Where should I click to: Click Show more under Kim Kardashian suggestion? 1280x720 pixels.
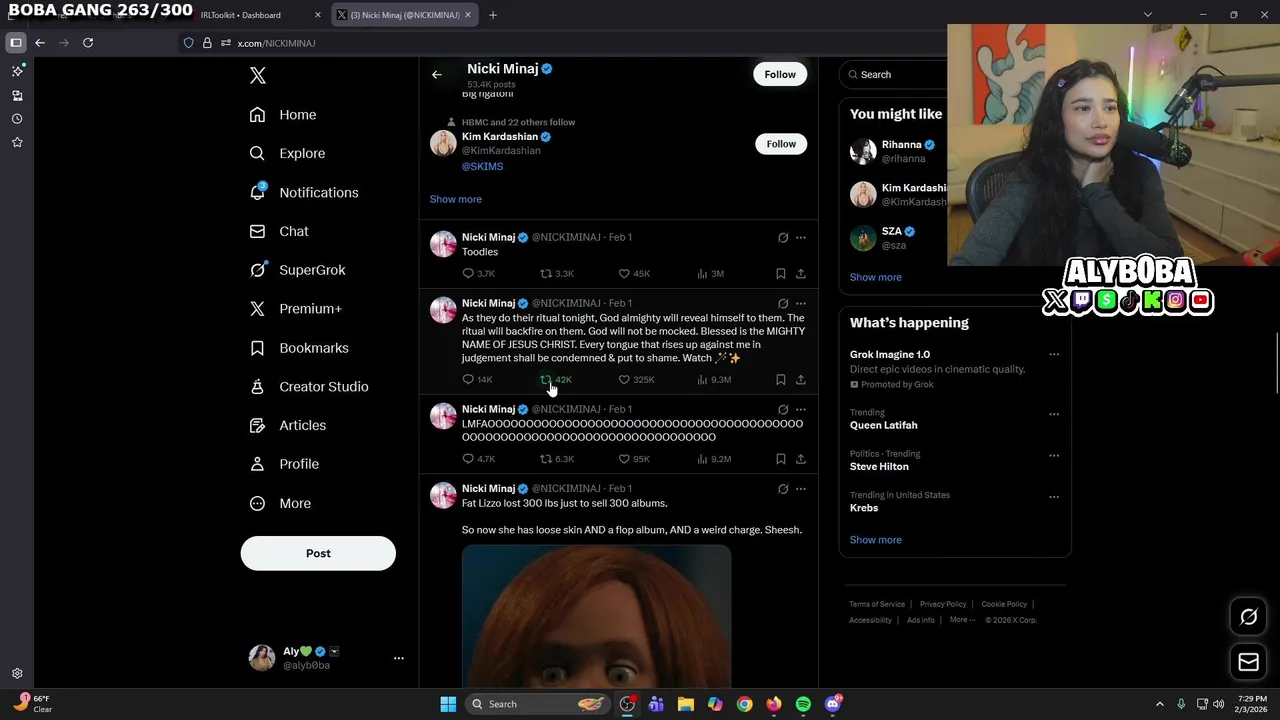(455, 199)
